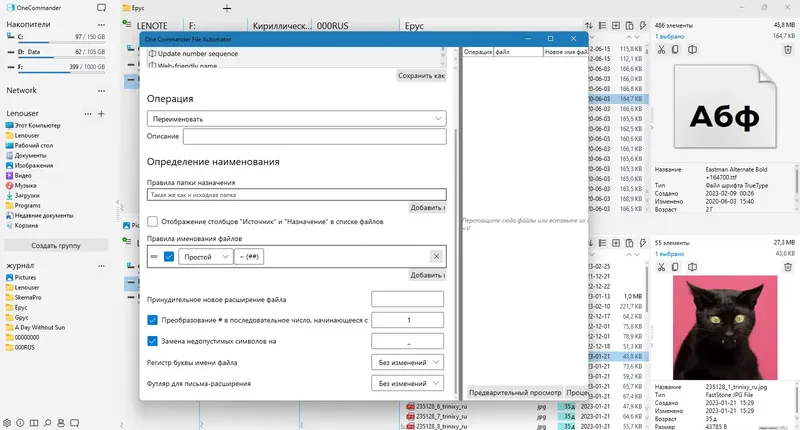
Task: Uncheck Замена недопустимых символов на
Action: pyautogui.click(x=152, y=341)
